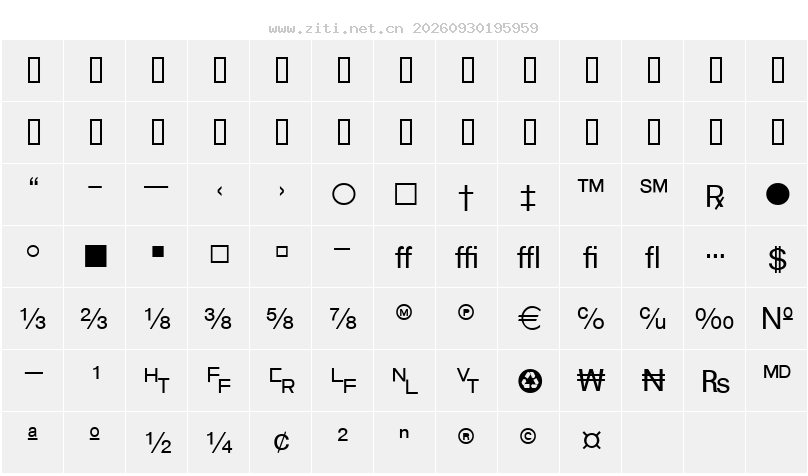Click the double dagger glyph
The width and height of the screenshot is (808, 476).
(x=528, y=198)
